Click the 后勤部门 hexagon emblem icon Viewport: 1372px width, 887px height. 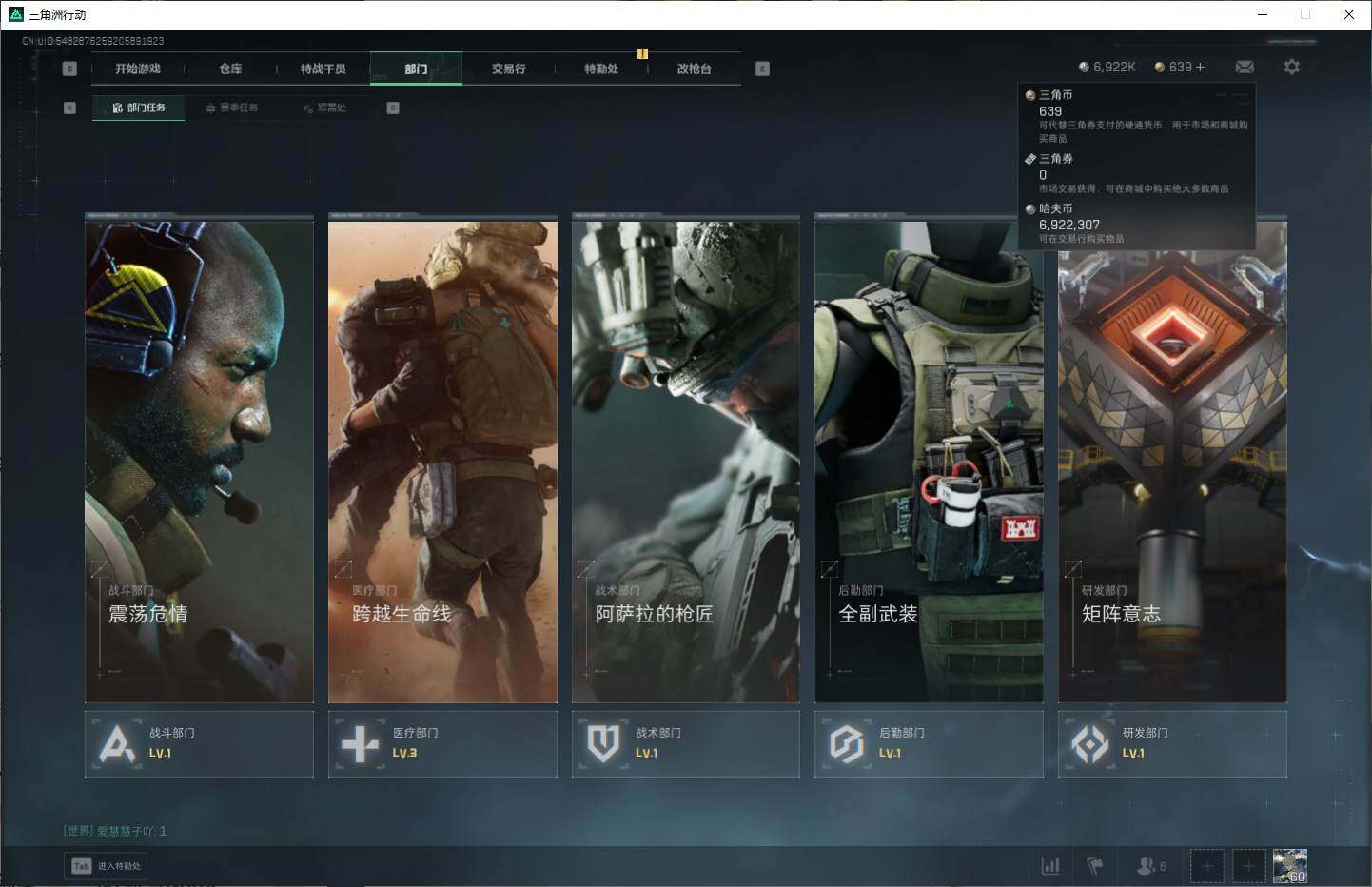[x=846, y=743]
